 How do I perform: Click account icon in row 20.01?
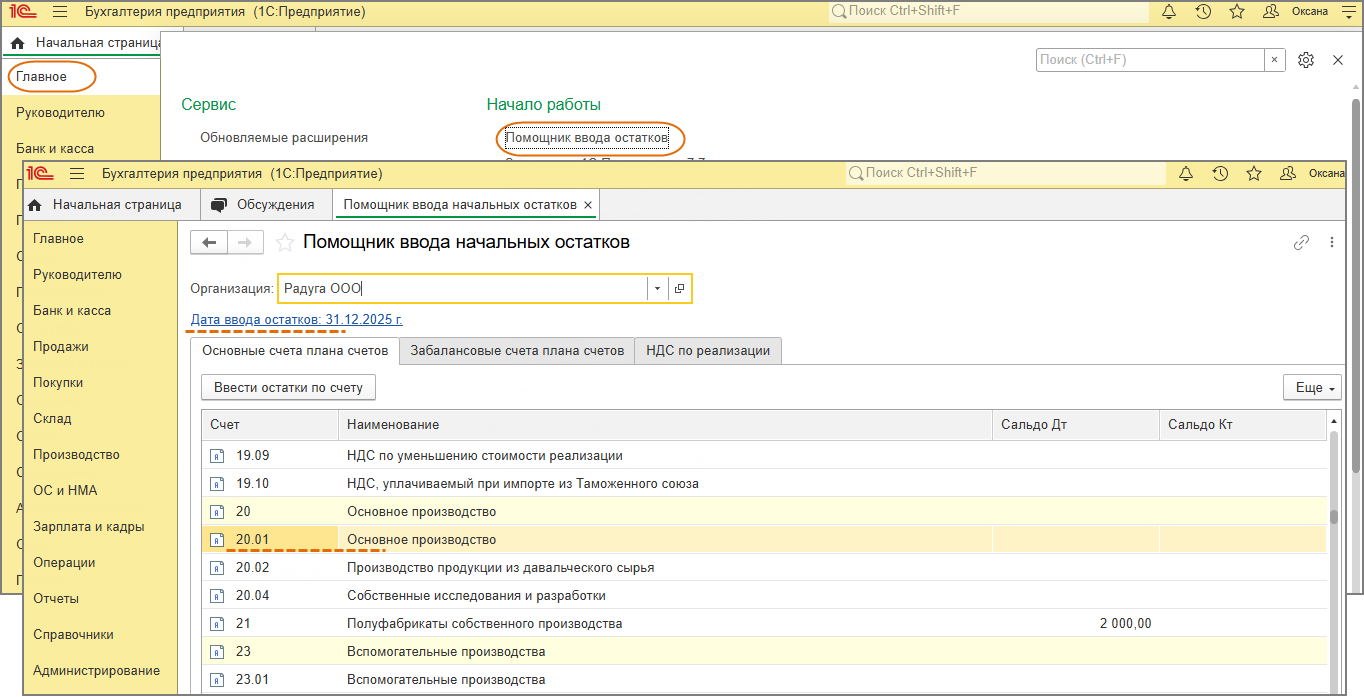[216, 540]
